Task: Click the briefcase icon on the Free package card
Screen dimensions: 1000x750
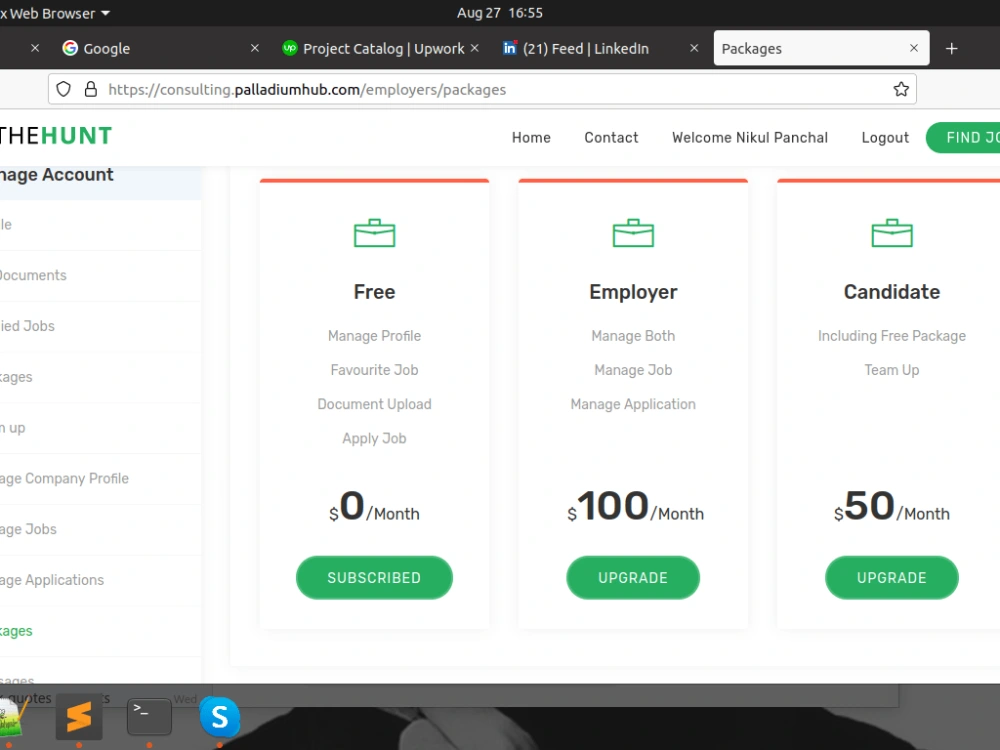Action: pos(374,233)
